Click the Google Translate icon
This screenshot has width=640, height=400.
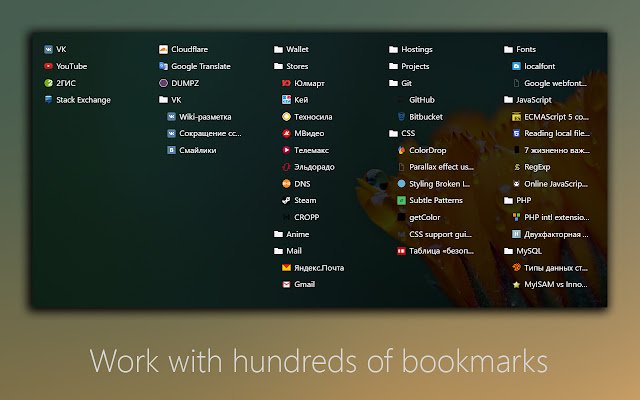click(163, 66)
